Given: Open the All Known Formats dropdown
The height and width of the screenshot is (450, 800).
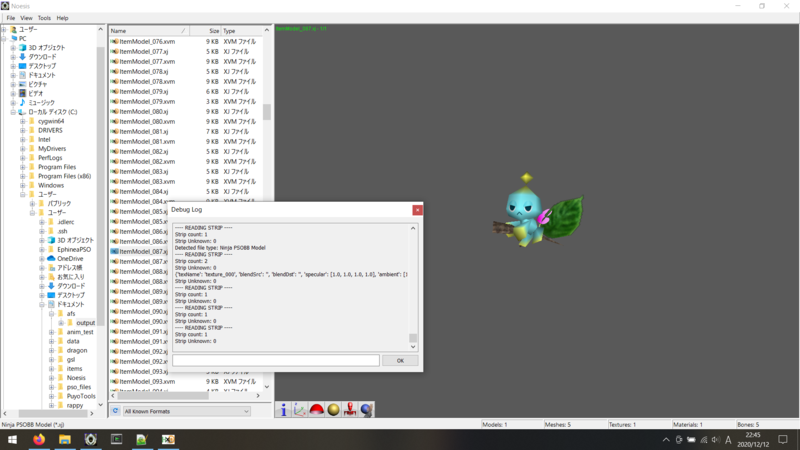Looking at the screenshot, I should pyautogui.click(x=187, y=411).
